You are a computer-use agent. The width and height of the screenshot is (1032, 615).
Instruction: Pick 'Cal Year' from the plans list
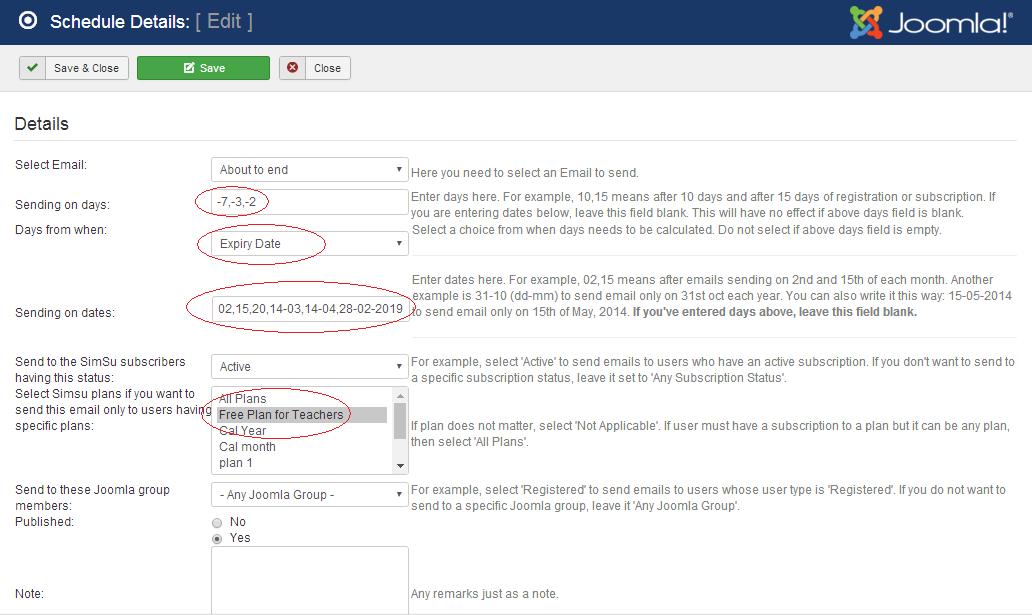243,431
